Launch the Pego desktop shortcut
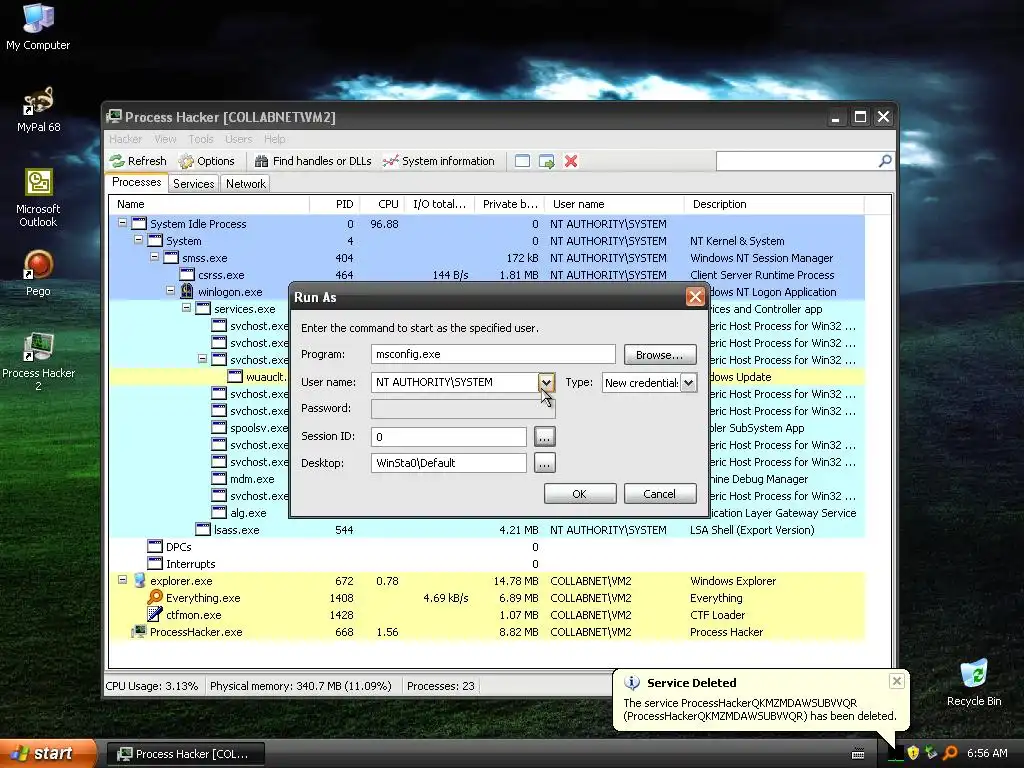Image resolution: width=1024 pixels, height=768 pixels. coord(38,273)
